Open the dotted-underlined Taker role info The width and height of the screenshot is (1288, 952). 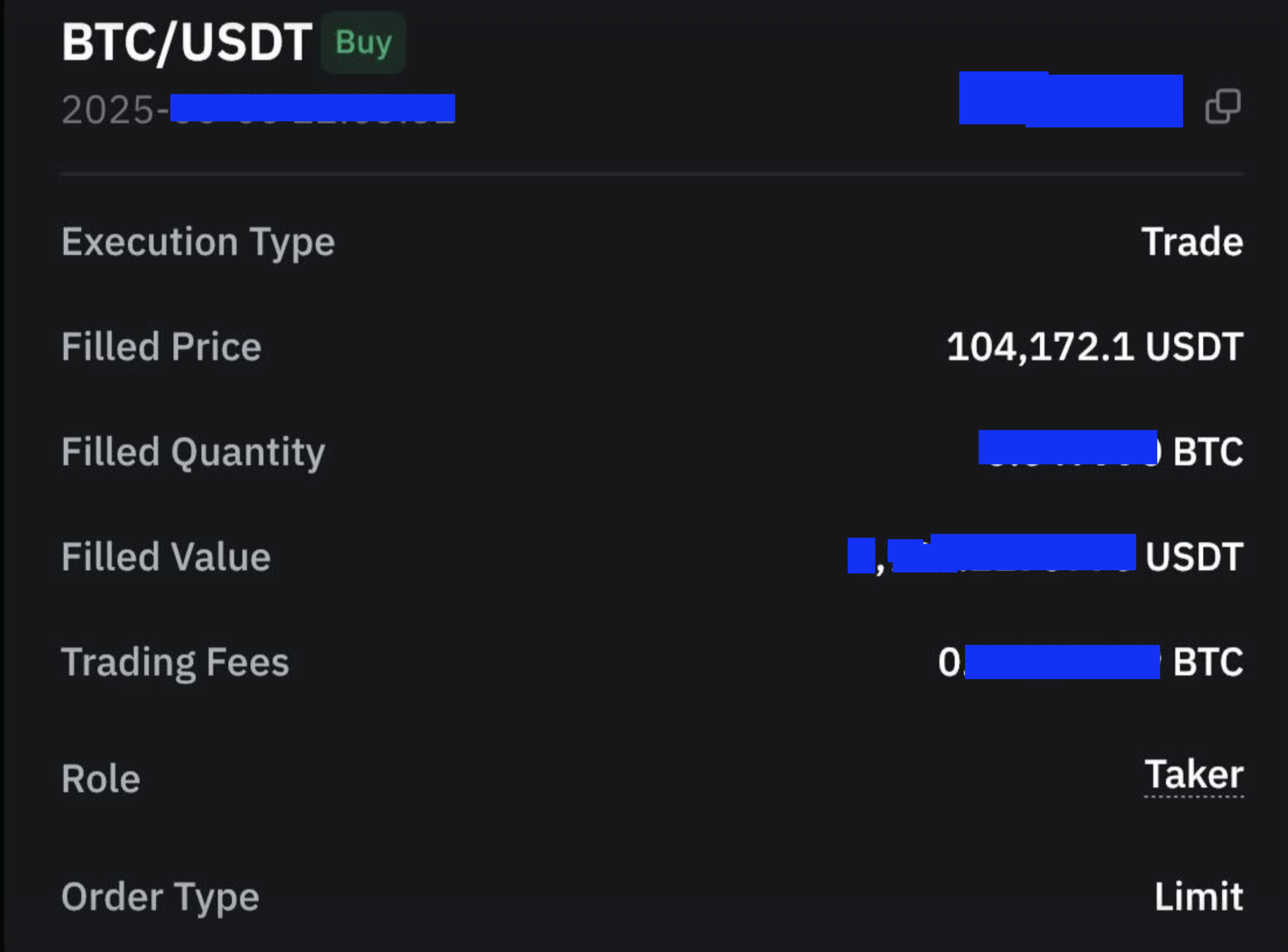(x=1194, y=775)
